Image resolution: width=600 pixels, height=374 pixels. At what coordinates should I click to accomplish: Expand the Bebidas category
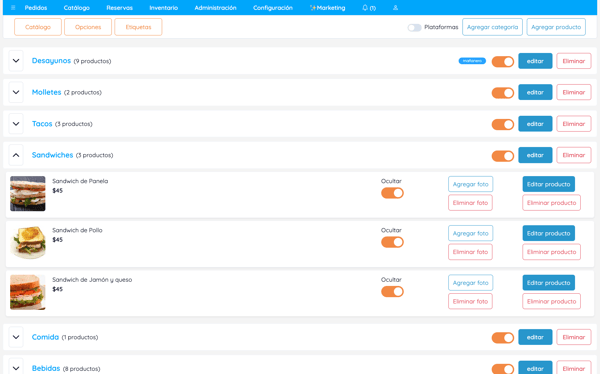[x=16, y=368]
